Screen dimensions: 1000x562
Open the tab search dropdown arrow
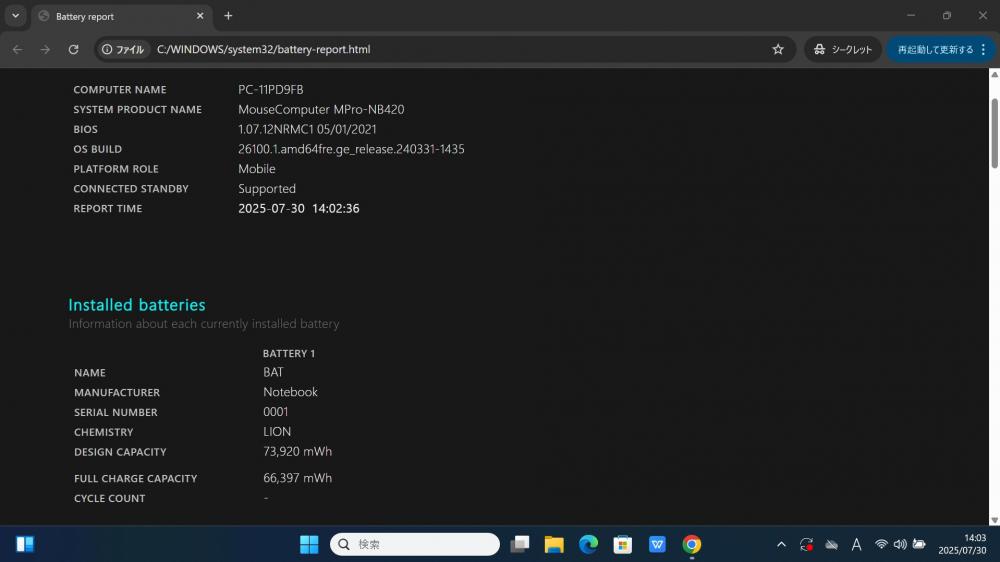pyautogui.click(x=15, y=16)
